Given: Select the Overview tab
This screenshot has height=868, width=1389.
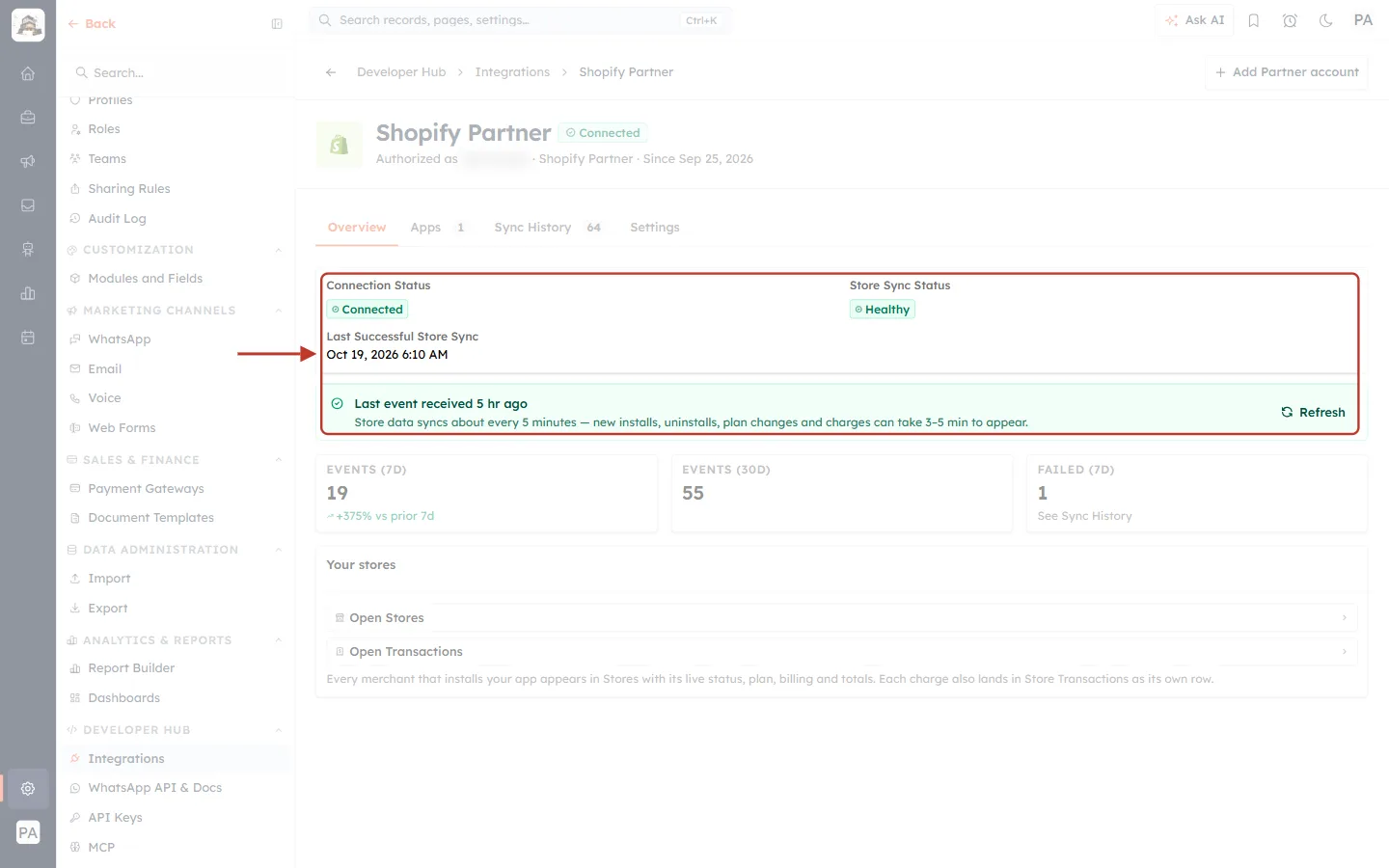Looking at the screenshot, I should (x=357, y=228).
